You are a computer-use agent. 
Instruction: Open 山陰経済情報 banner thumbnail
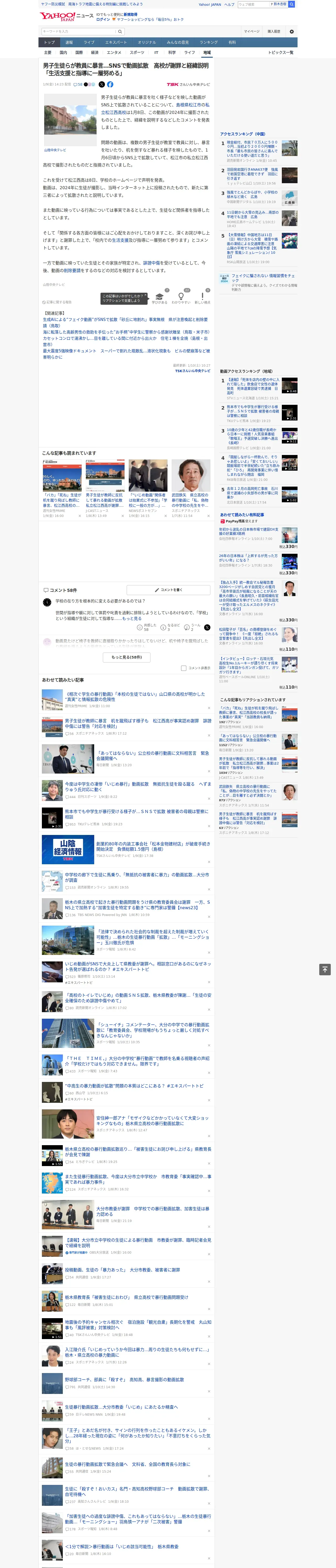coord(68,850)
